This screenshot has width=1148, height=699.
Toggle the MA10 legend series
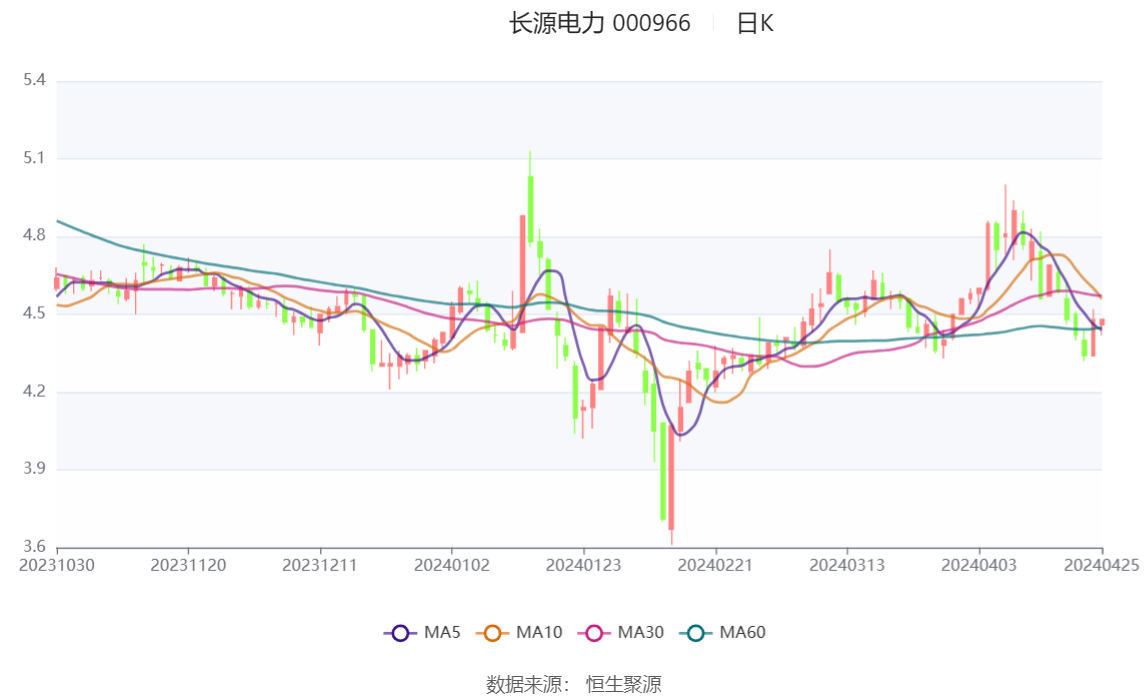click(x=519, y=632)
